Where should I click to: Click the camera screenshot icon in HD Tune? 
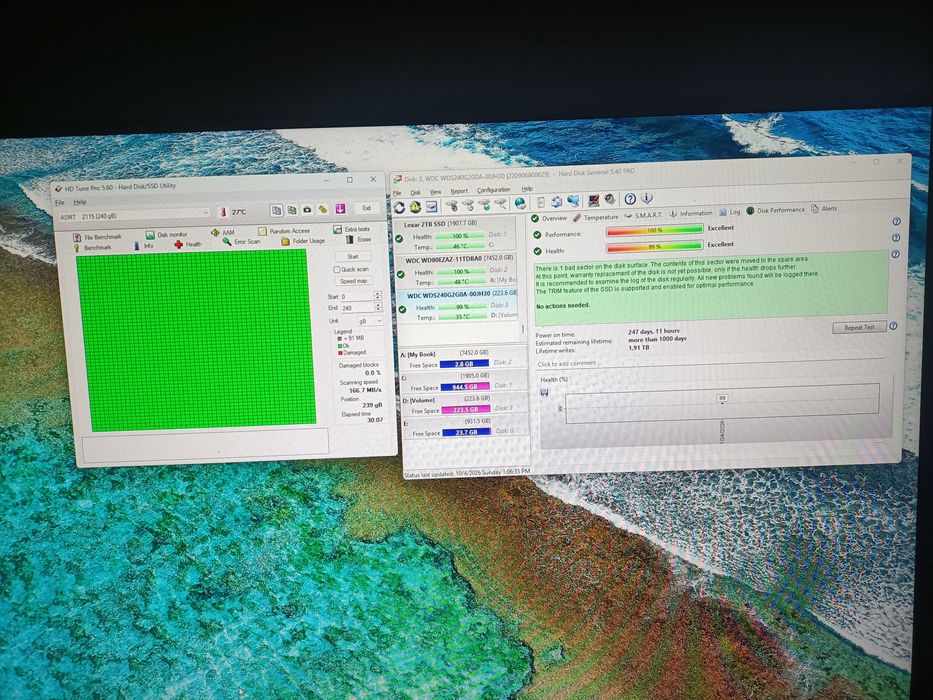[x=307, y=210]
